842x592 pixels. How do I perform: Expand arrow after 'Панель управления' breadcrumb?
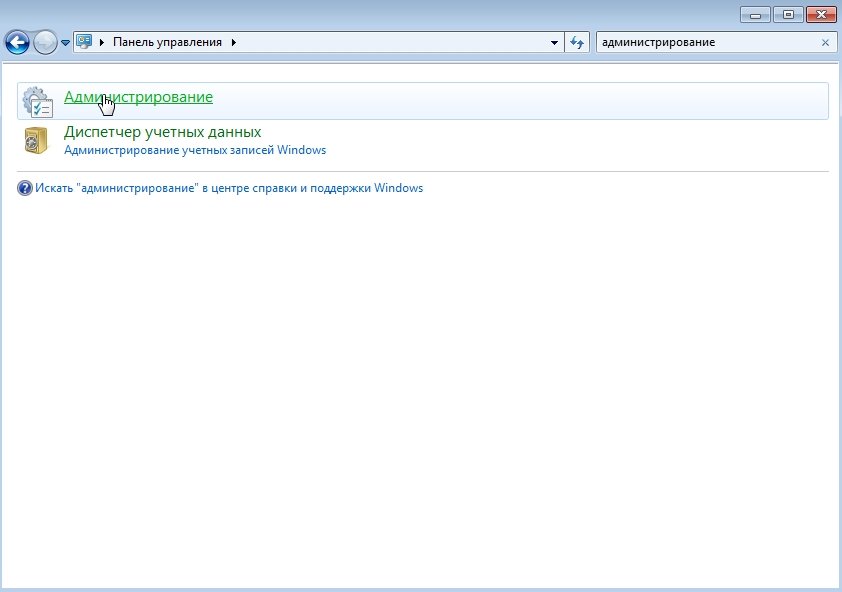[x=234, y=42]
